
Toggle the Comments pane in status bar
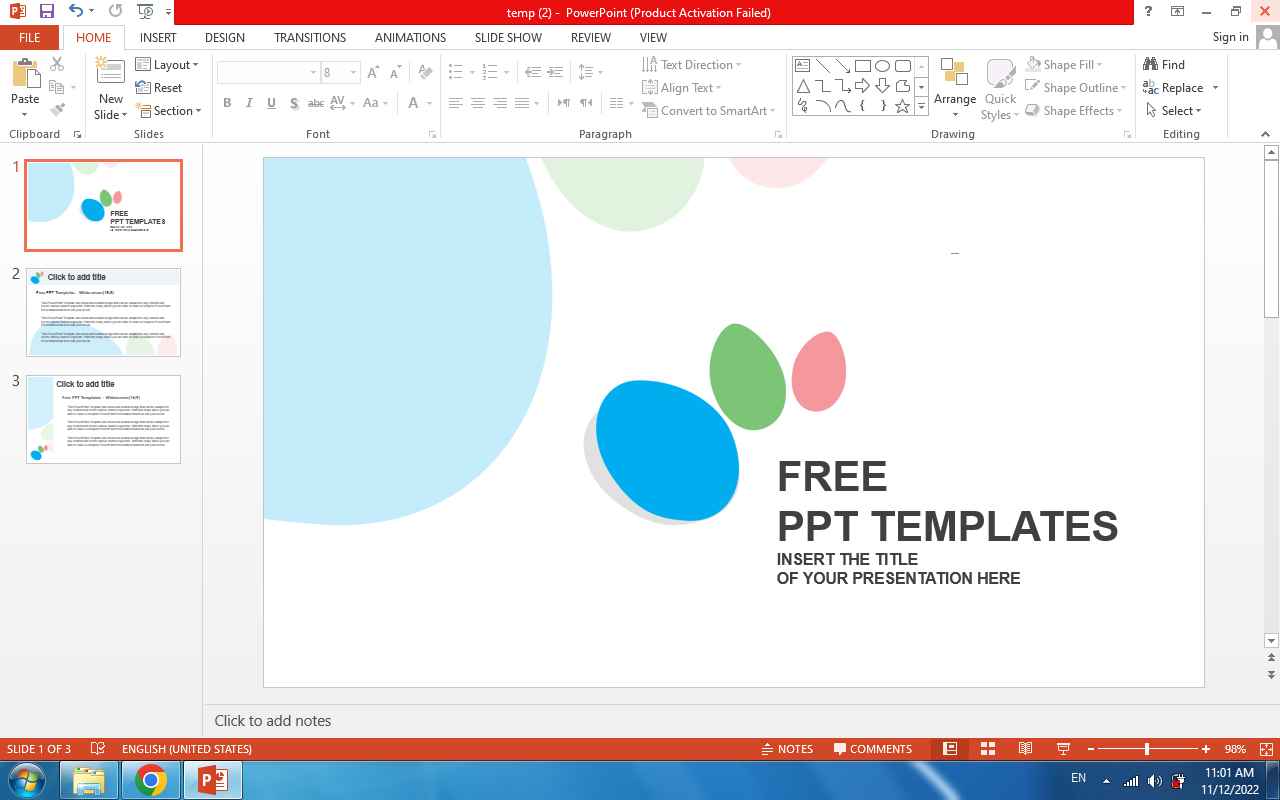(x=873, y=749)
